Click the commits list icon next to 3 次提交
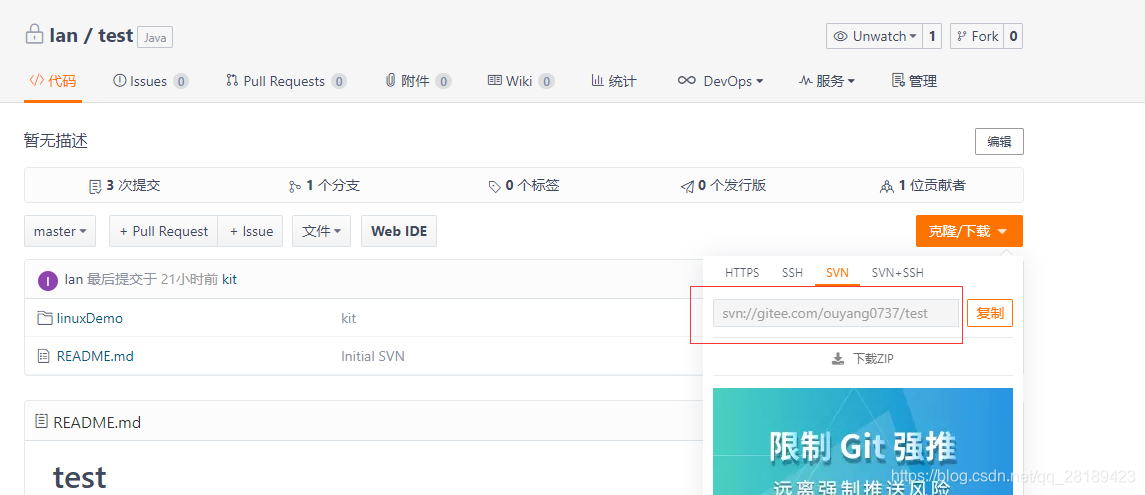The width and height of the screenshot is (1145, 495). (95, 187)
